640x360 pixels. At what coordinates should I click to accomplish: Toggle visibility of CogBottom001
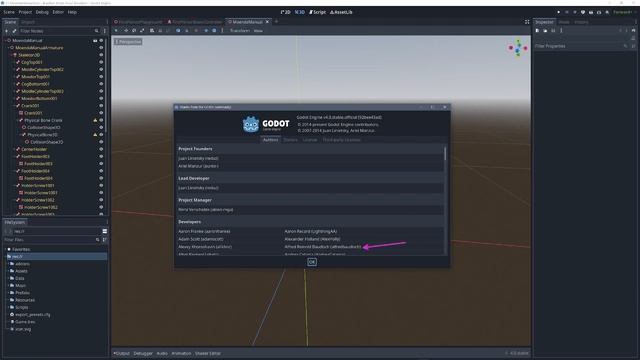(101, 84)
